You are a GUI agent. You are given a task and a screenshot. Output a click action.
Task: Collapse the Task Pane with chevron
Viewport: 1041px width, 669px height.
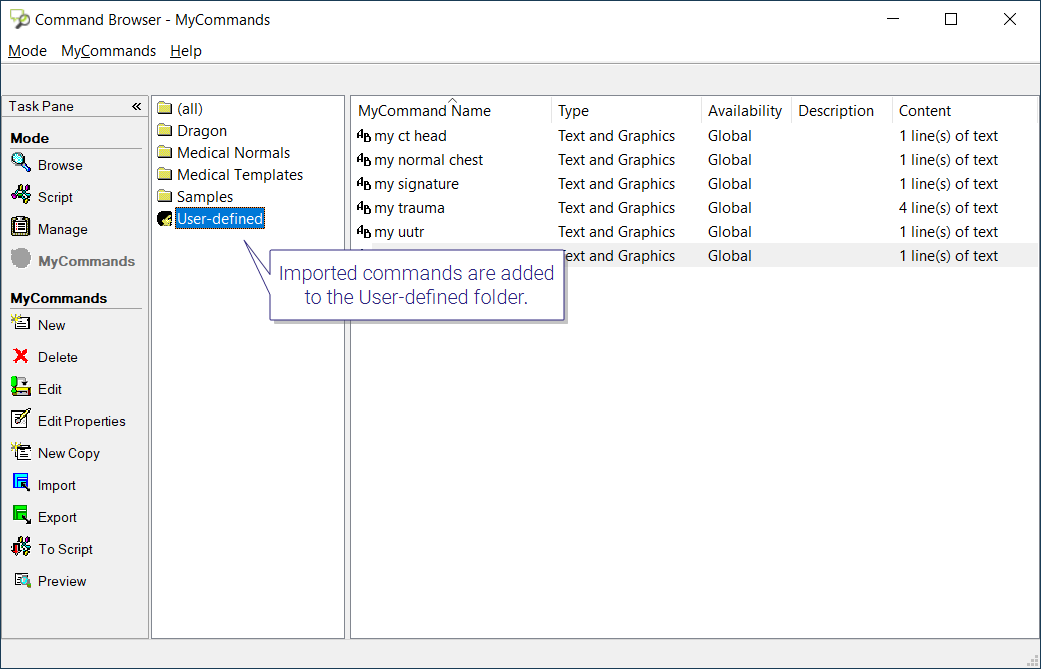point(136,106)
